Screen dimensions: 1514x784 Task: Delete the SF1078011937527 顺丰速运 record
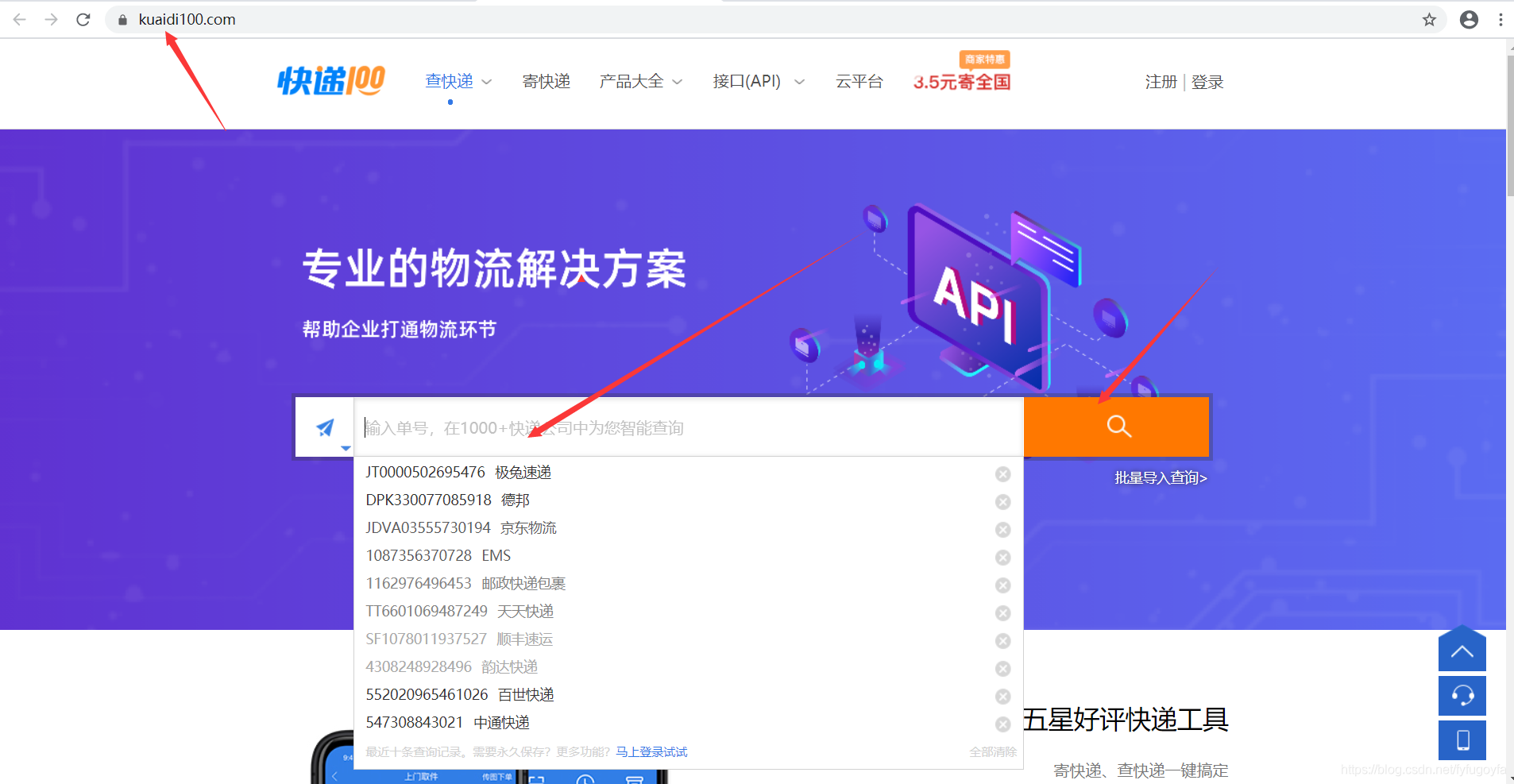pyautogui.click(x=1003, y=641)
